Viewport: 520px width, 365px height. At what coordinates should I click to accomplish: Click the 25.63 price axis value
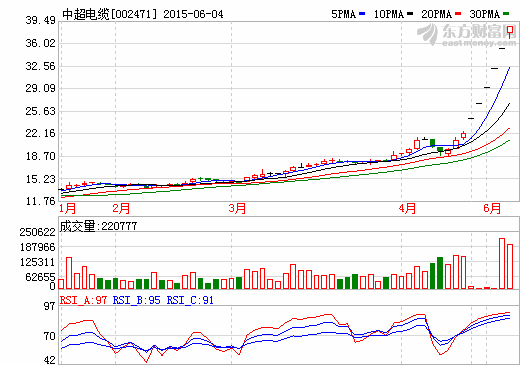click(x=40, y=111)
